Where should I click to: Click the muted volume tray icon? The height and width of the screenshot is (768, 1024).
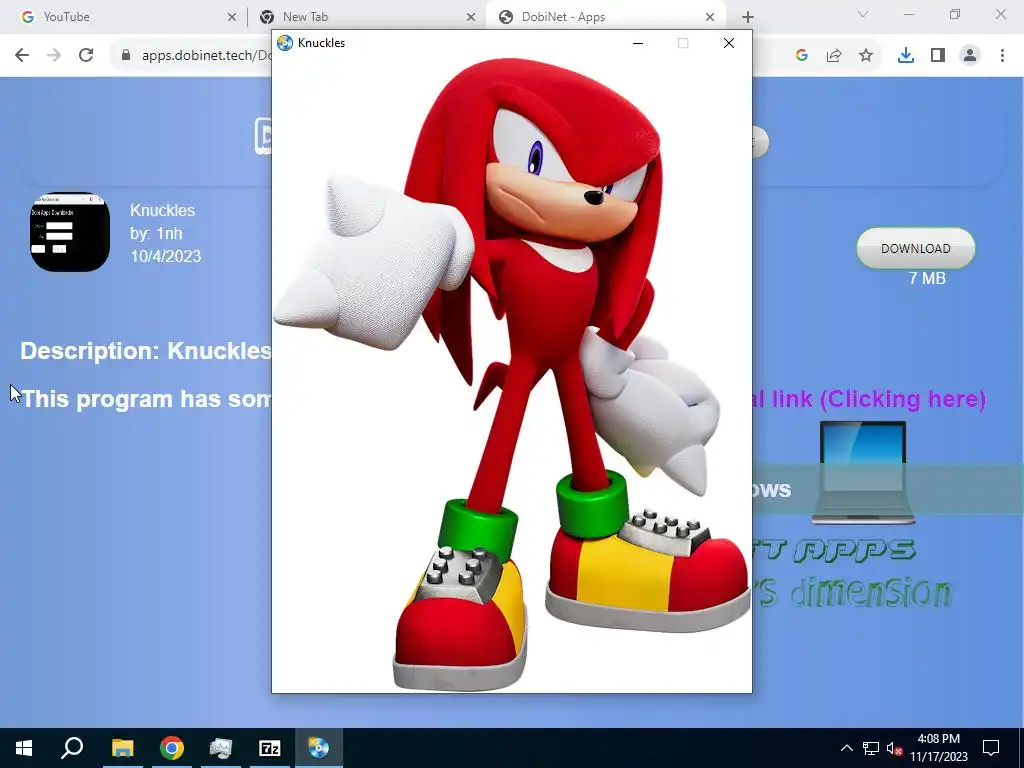pos(895,748)
